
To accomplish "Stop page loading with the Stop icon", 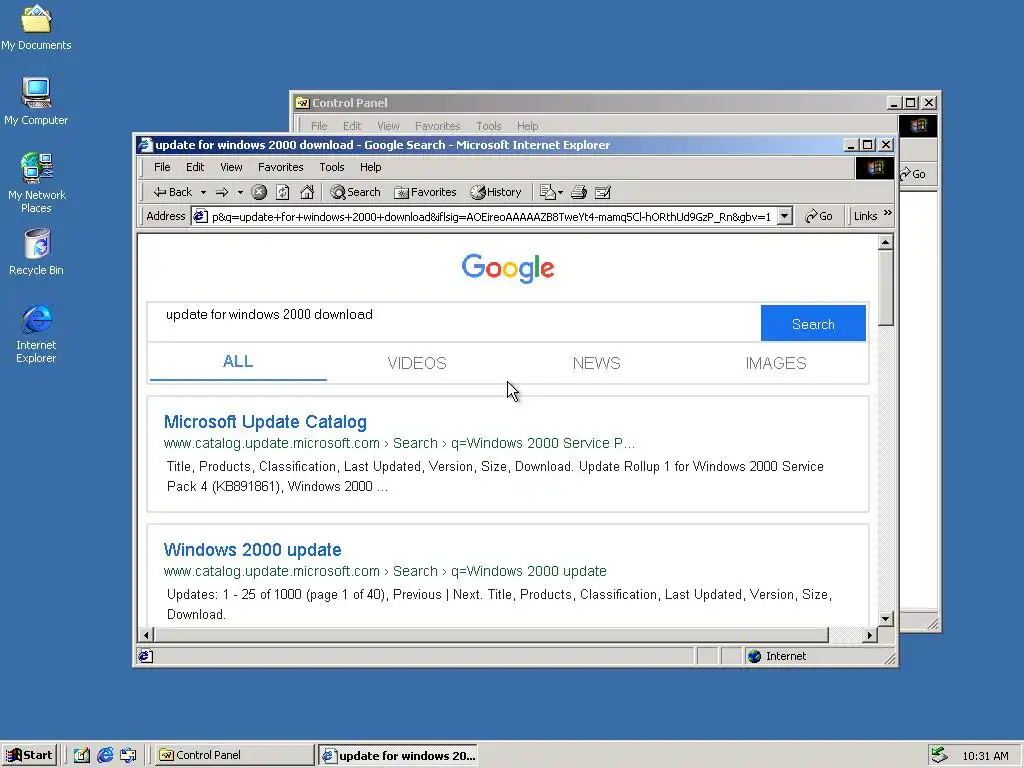I will (x=259, y=192).
